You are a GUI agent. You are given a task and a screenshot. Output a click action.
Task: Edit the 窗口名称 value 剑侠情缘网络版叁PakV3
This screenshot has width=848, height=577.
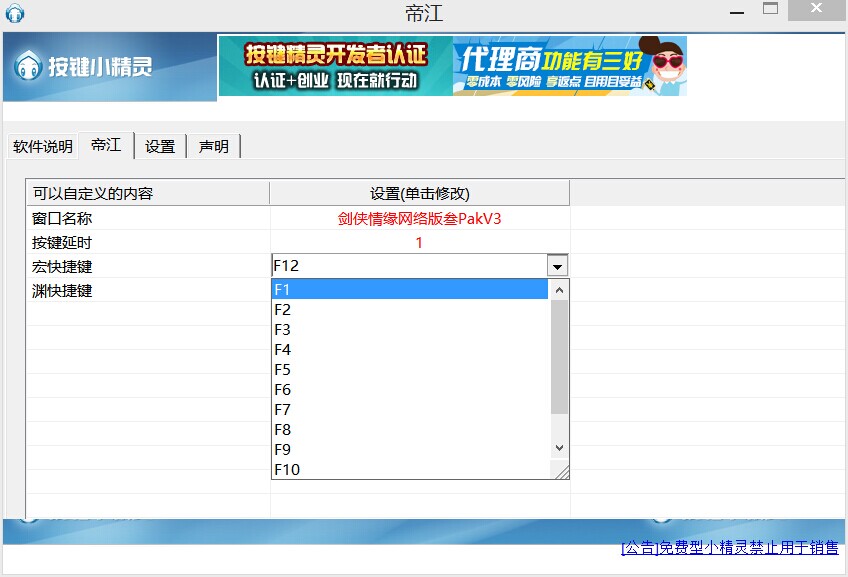pos(419,218)
